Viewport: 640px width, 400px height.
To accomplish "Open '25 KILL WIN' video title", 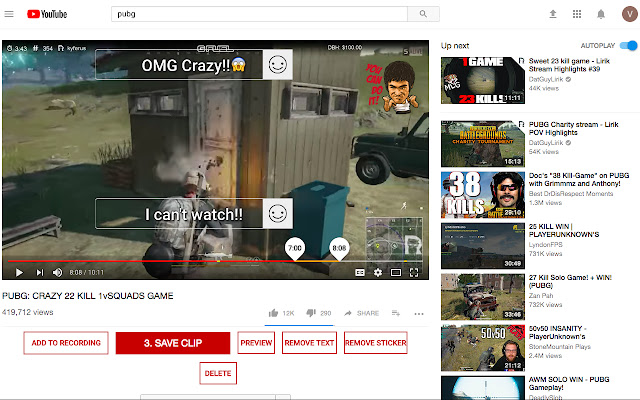I will click(564, 230).
